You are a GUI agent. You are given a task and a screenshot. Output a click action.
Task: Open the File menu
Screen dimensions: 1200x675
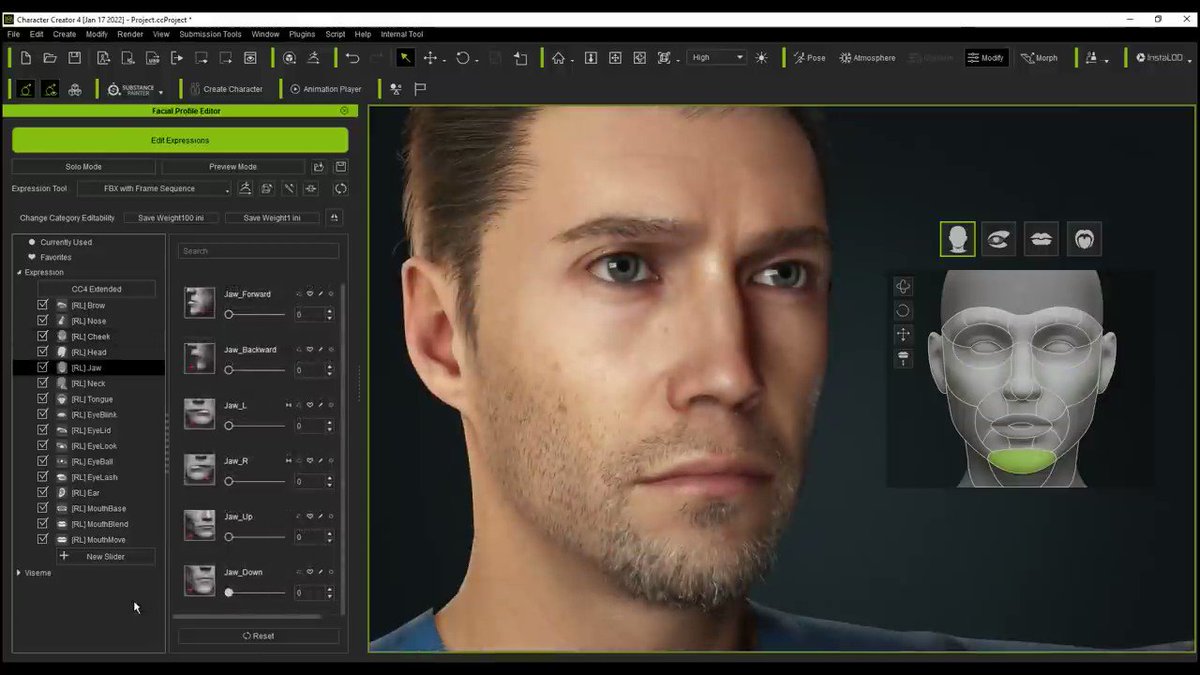13,34
